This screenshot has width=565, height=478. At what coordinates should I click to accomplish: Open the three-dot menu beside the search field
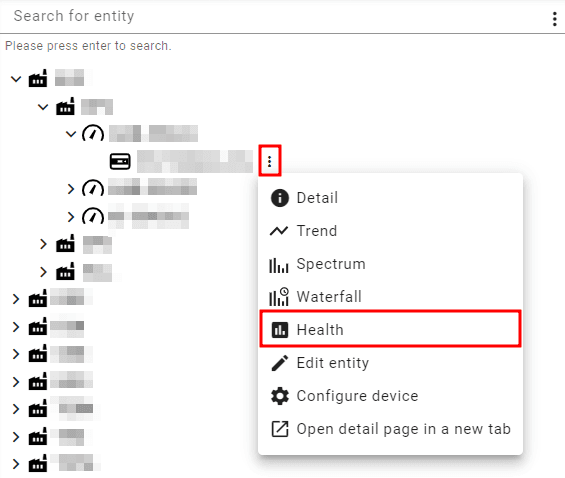554,19
